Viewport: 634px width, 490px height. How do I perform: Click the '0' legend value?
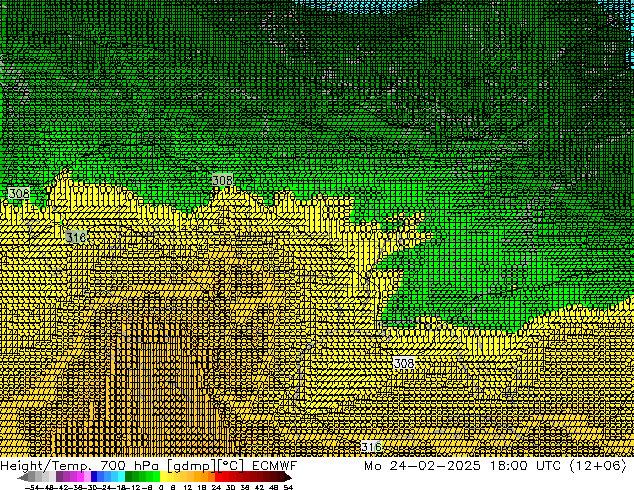pos(161,487)
